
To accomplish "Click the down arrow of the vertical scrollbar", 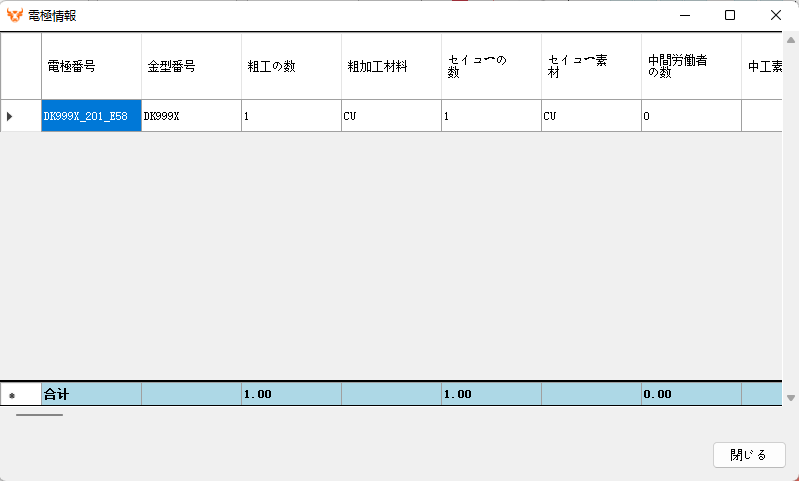I will point(791,397).
